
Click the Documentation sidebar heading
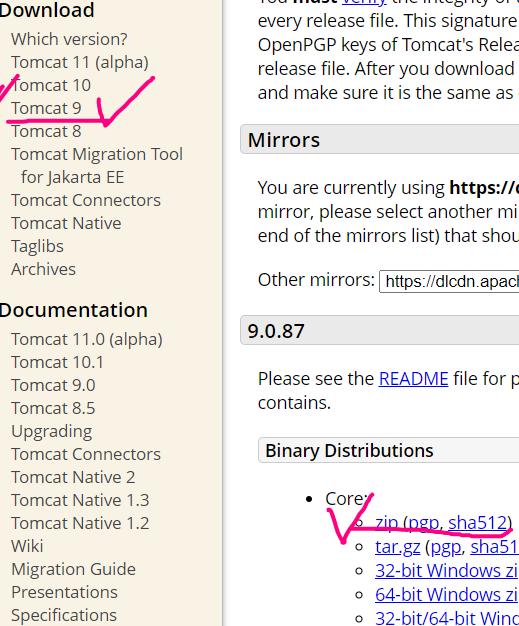click(73, 310)
